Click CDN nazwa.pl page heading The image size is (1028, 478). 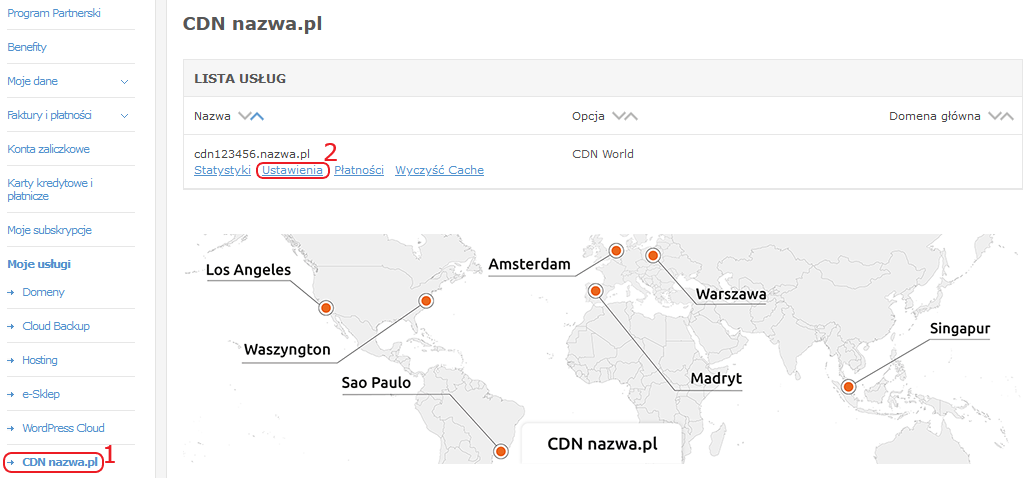[x=252, y=25]
